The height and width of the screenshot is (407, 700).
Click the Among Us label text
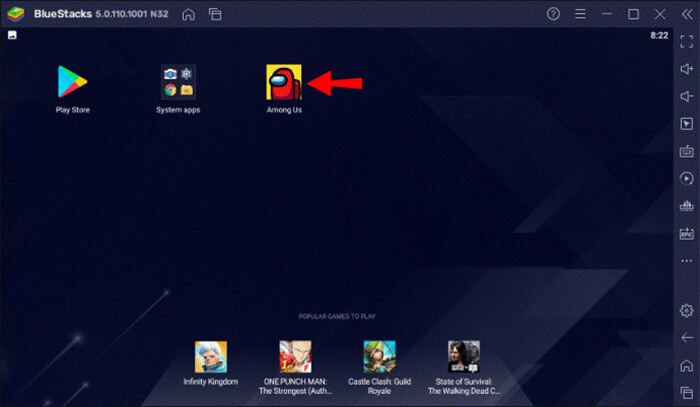coord(284,110)
